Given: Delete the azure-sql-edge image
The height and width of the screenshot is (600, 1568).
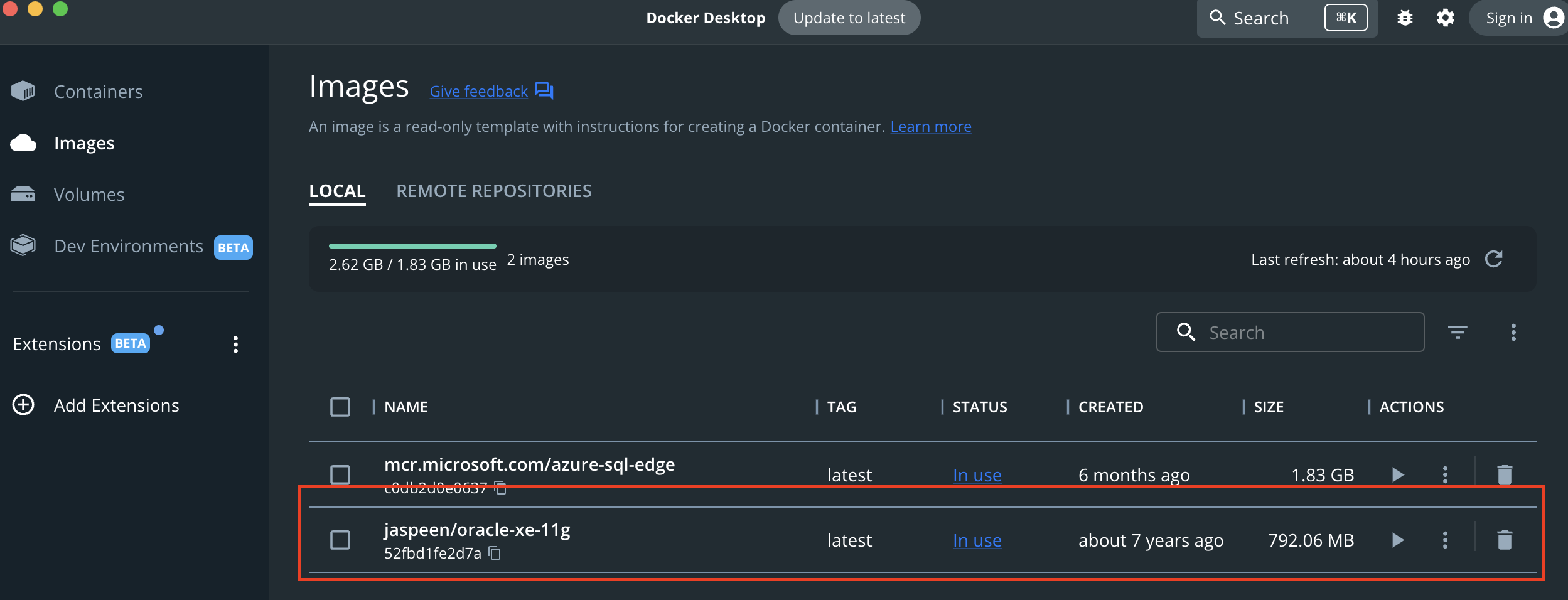Looking at the screenshot, I should [x=1505, y=474].
